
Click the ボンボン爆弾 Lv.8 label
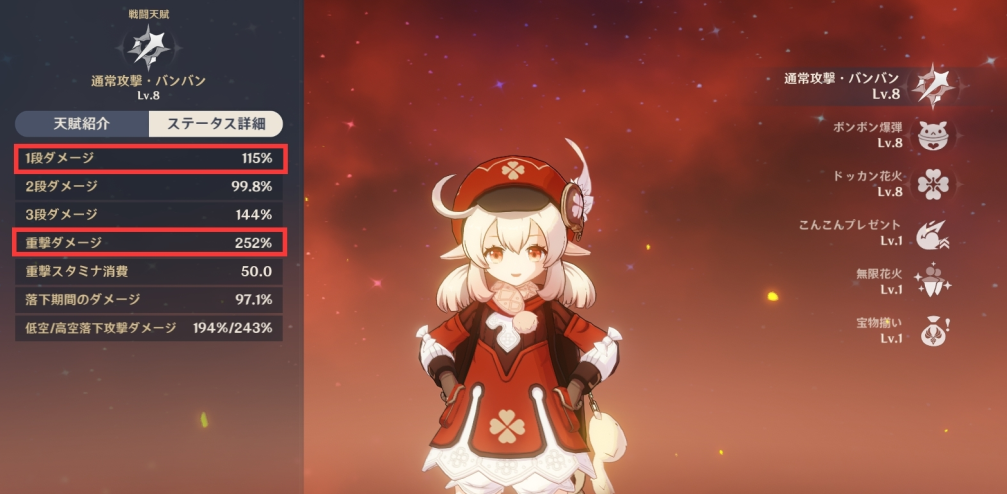[x=868, y=135]
